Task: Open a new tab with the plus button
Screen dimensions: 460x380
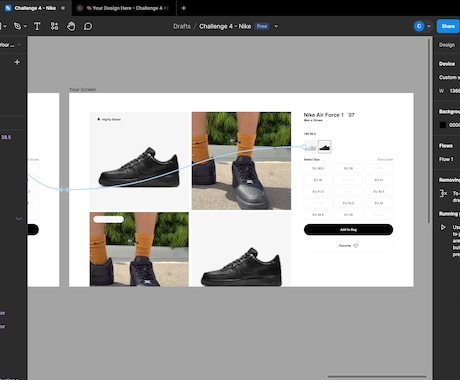Action: point(184,8)
